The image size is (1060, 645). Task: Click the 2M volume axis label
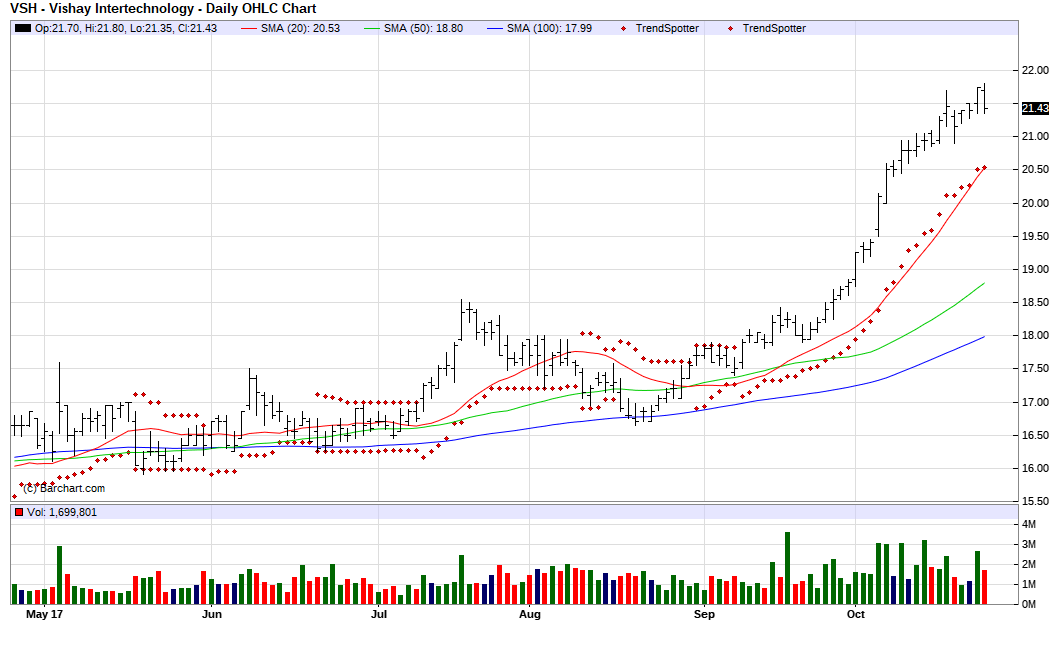tap(1029, 565)
